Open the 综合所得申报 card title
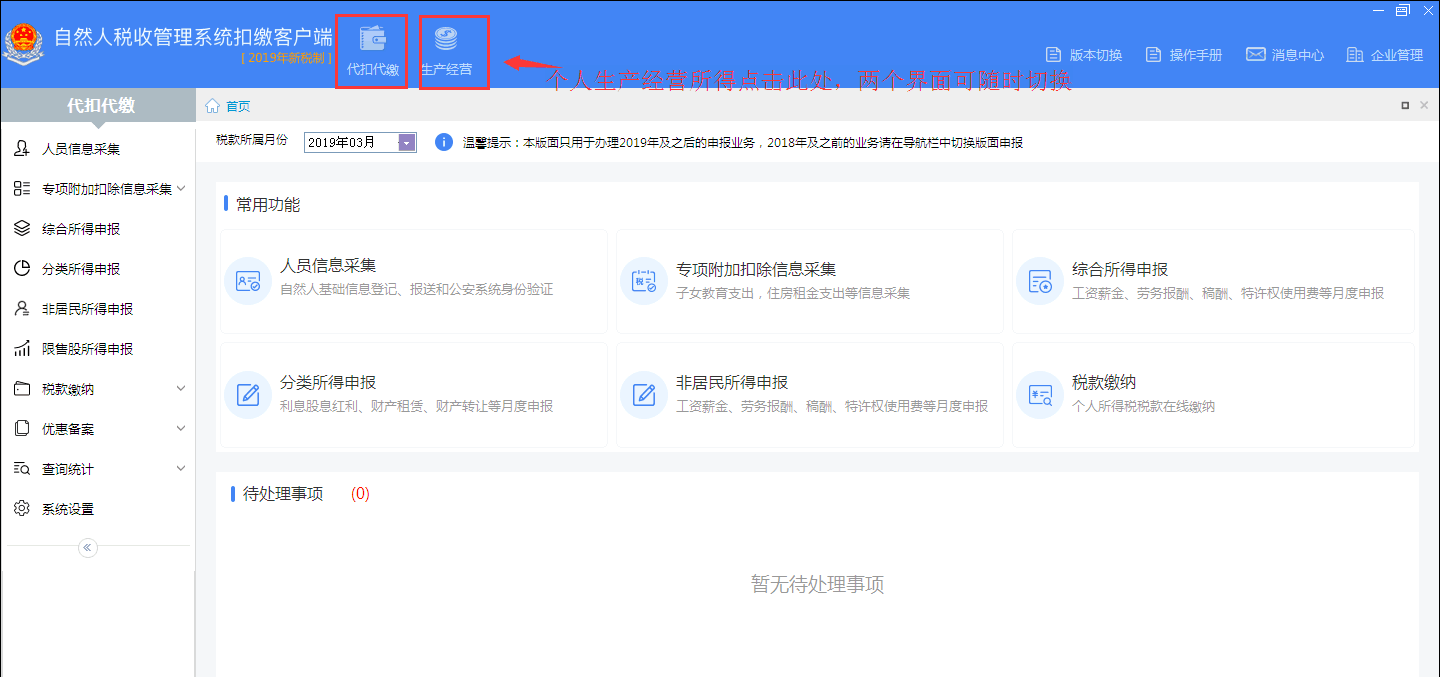 pos(1120,270)
